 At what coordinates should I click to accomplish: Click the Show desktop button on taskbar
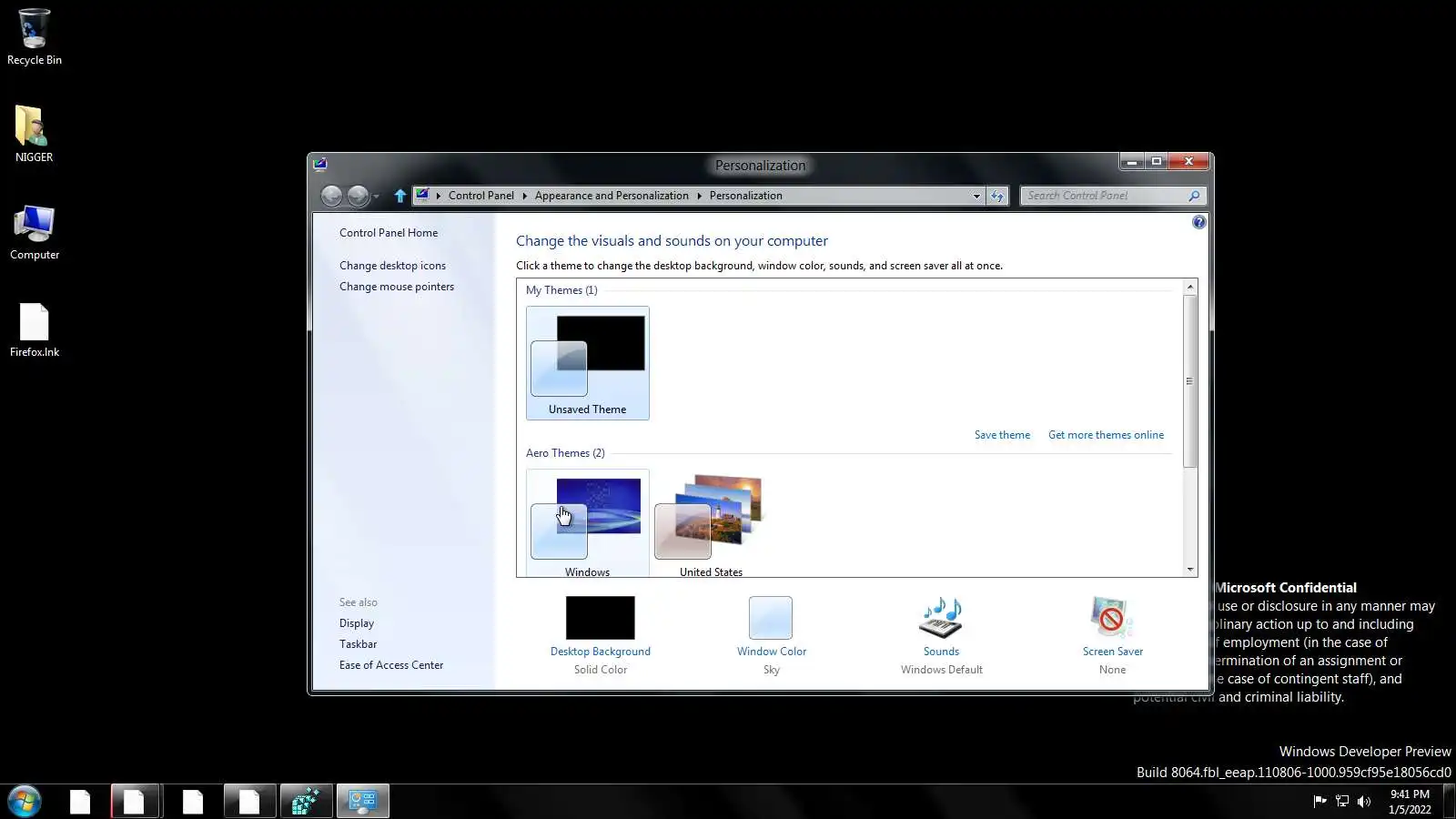(x=1450, y=802)
